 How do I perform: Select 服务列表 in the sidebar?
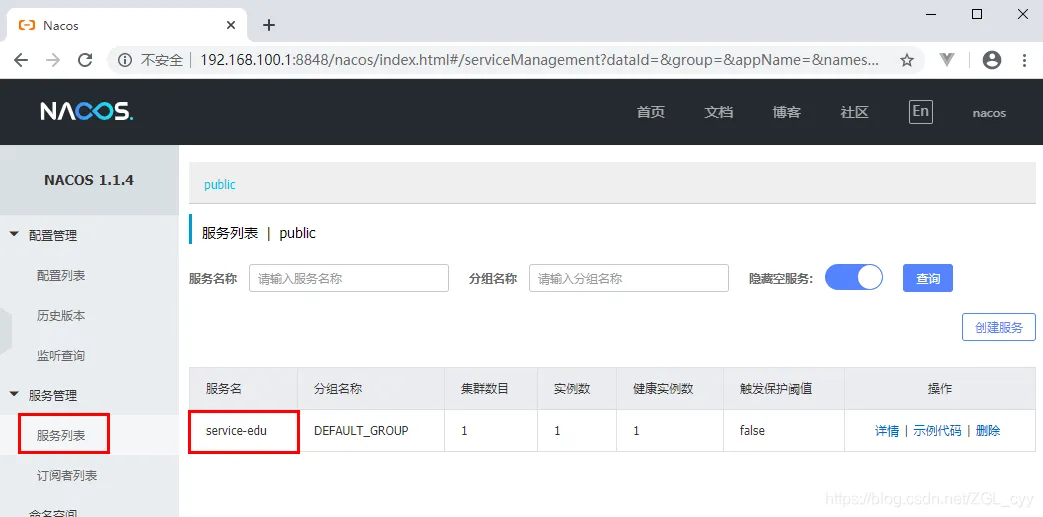coord(61,436)
